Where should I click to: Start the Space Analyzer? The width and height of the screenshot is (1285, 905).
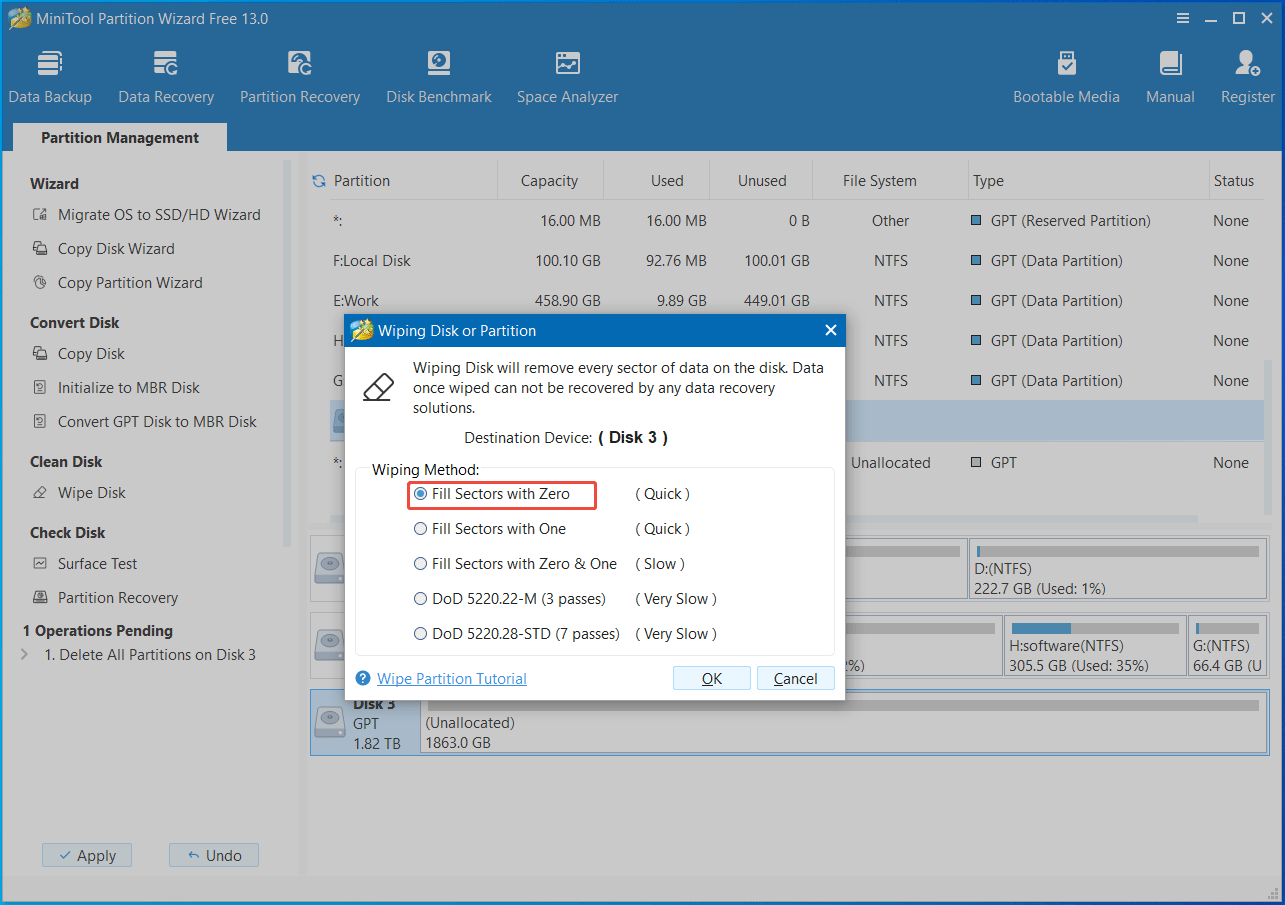point(567,75)
